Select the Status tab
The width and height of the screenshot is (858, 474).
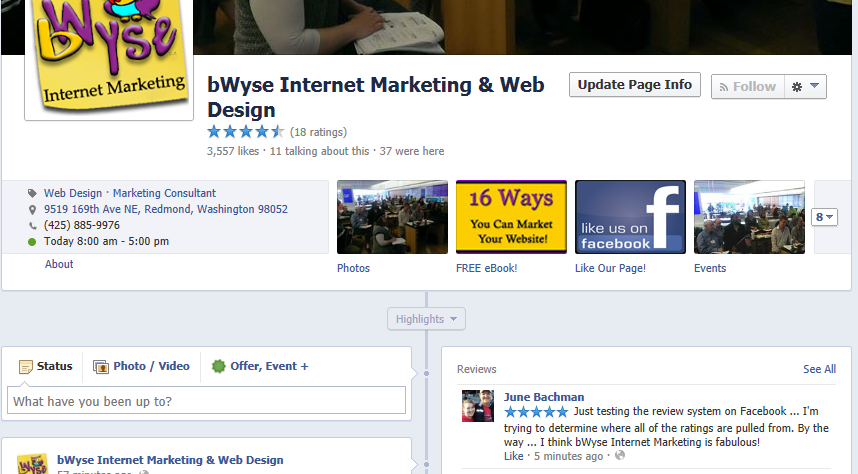coord(45,366)
